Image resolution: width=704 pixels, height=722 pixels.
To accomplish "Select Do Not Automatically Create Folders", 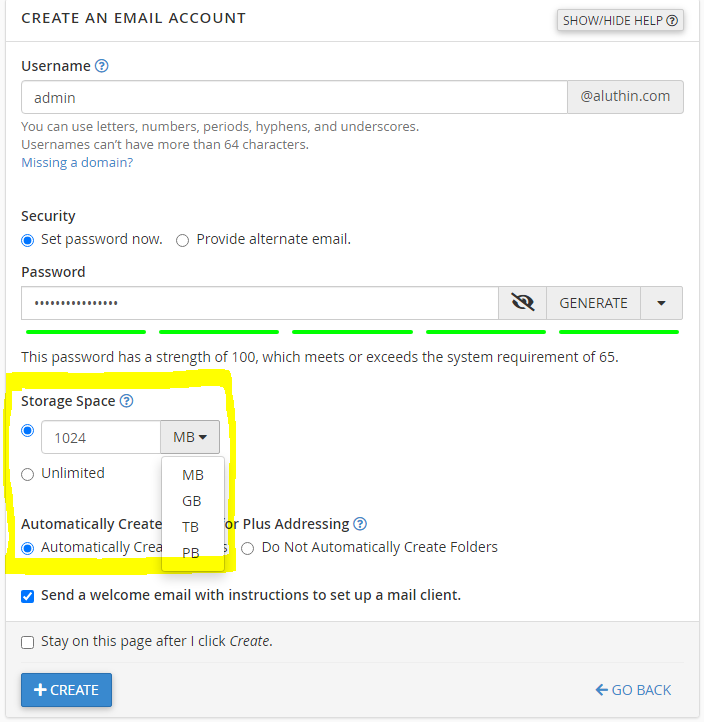I will (x=248, y=548).
